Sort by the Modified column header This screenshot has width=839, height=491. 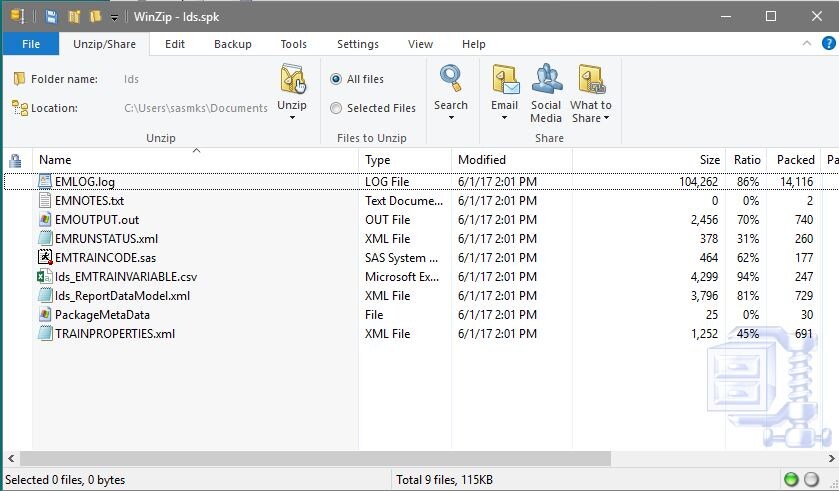[x=482, y=160]
